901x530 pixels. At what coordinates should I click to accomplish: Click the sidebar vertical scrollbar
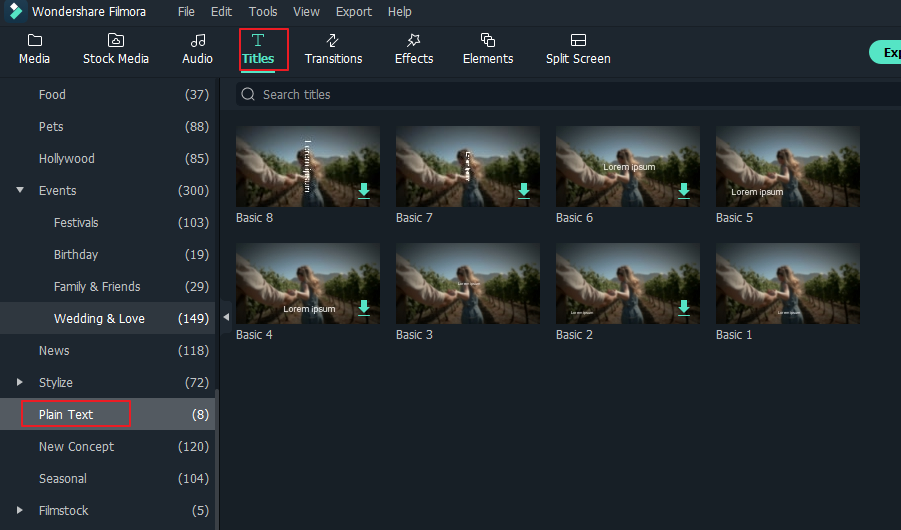(216, 450)
